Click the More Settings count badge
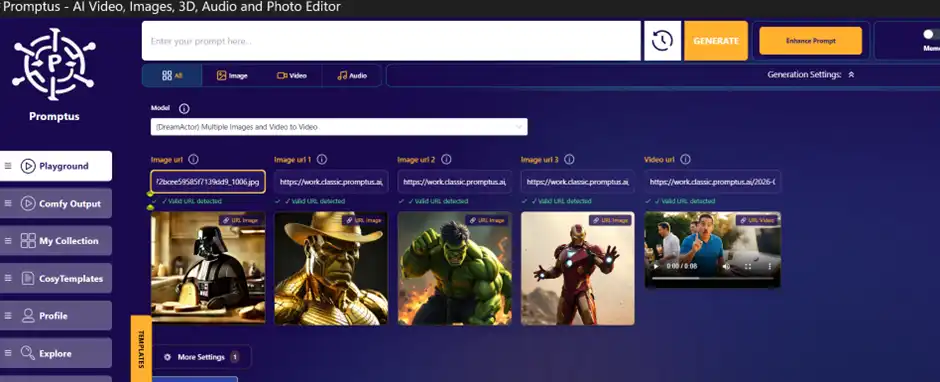The width and height of the screenshot is (940, 382). (234, 357)
